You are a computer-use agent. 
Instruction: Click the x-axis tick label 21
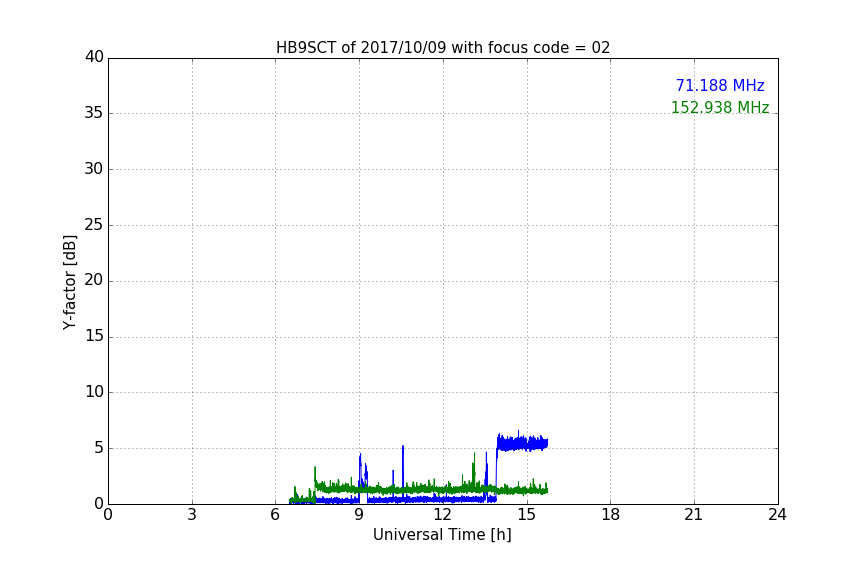(x=694, y=515)
